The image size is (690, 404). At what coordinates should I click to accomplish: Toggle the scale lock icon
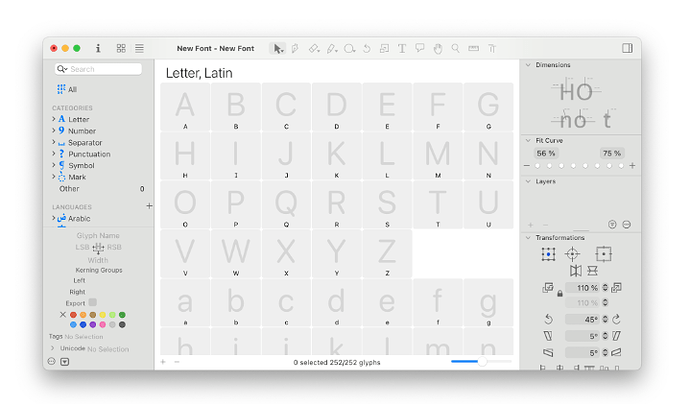point(559,294)
